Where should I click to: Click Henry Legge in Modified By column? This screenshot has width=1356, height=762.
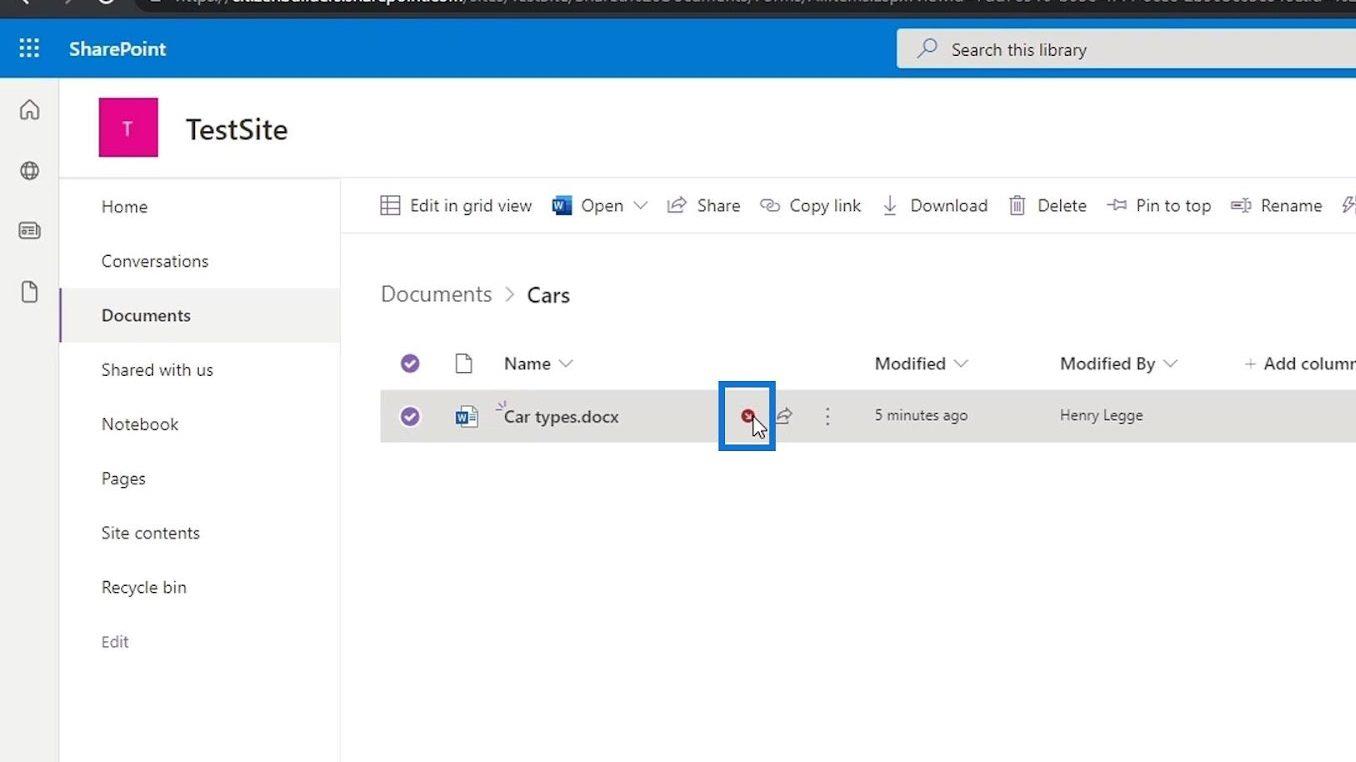pyautogui.click(x=1101, y=415)
